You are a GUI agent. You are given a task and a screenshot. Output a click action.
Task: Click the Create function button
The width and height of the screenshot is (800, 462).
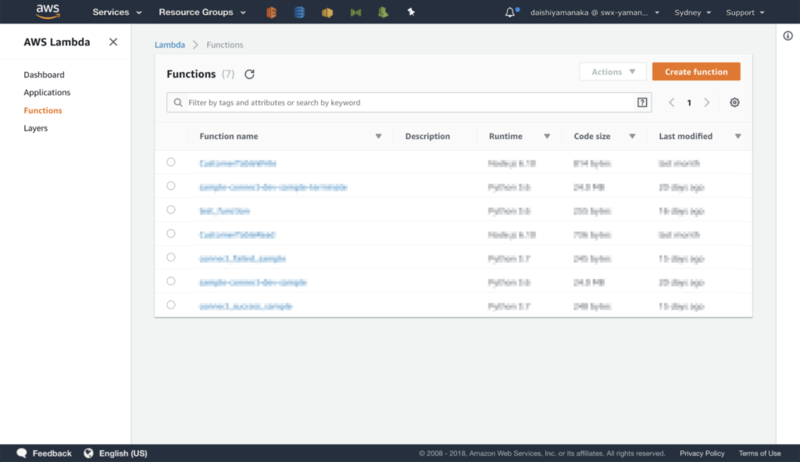tap(696, 72)
